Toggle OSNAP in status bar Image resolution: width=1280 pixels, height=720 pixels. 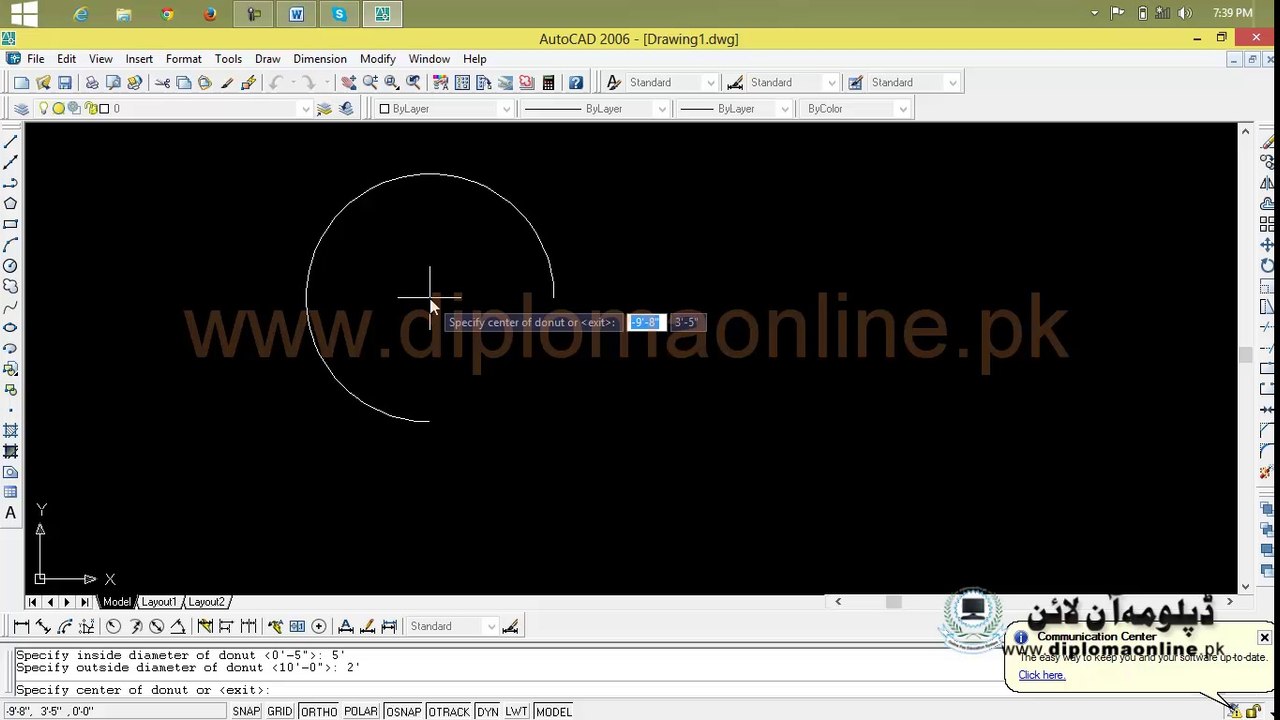[x=403, y=712]
